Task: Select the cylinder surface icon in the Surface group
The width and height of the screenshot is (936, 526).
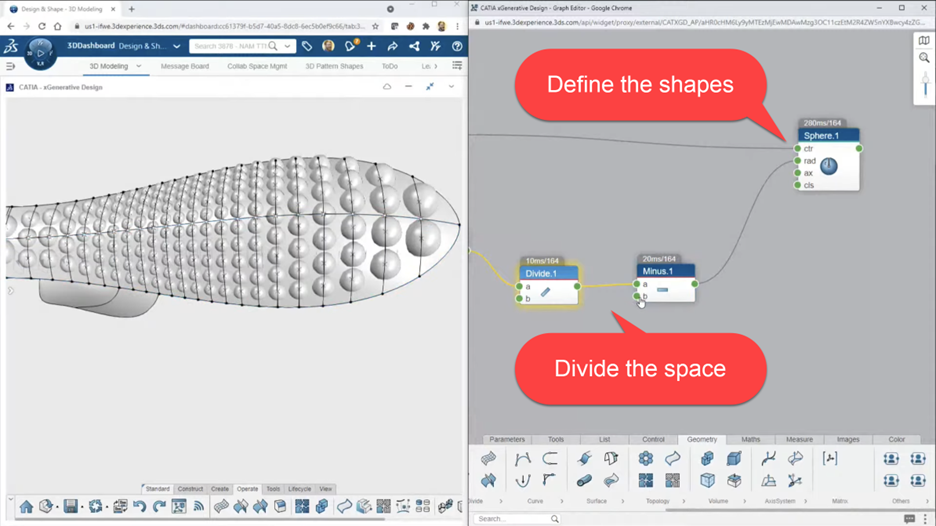Action: (x=584, y=480)
